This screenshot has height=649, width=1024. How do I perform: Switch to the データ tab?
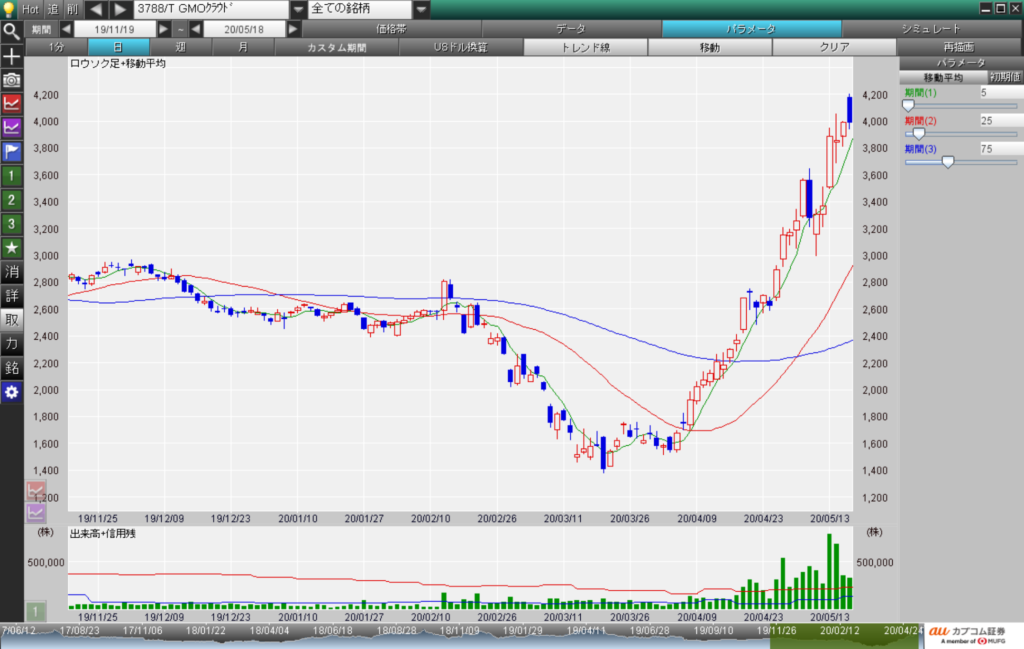coord(570,29)
